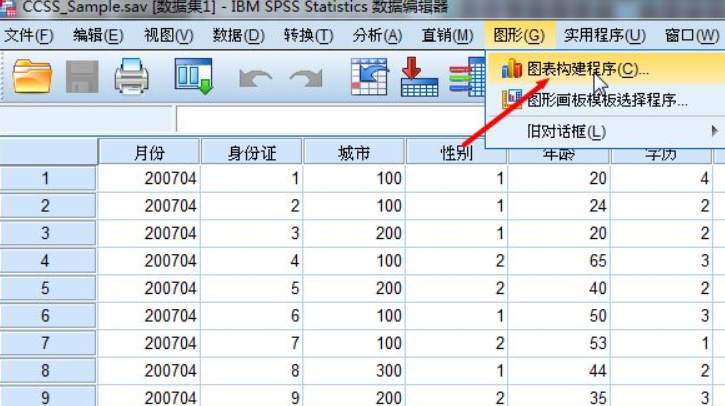The width and height of the screenshot is (725, 406).
Task: Select the 身份证 column header
Action: pyautogui.click(x=252, y=152)
